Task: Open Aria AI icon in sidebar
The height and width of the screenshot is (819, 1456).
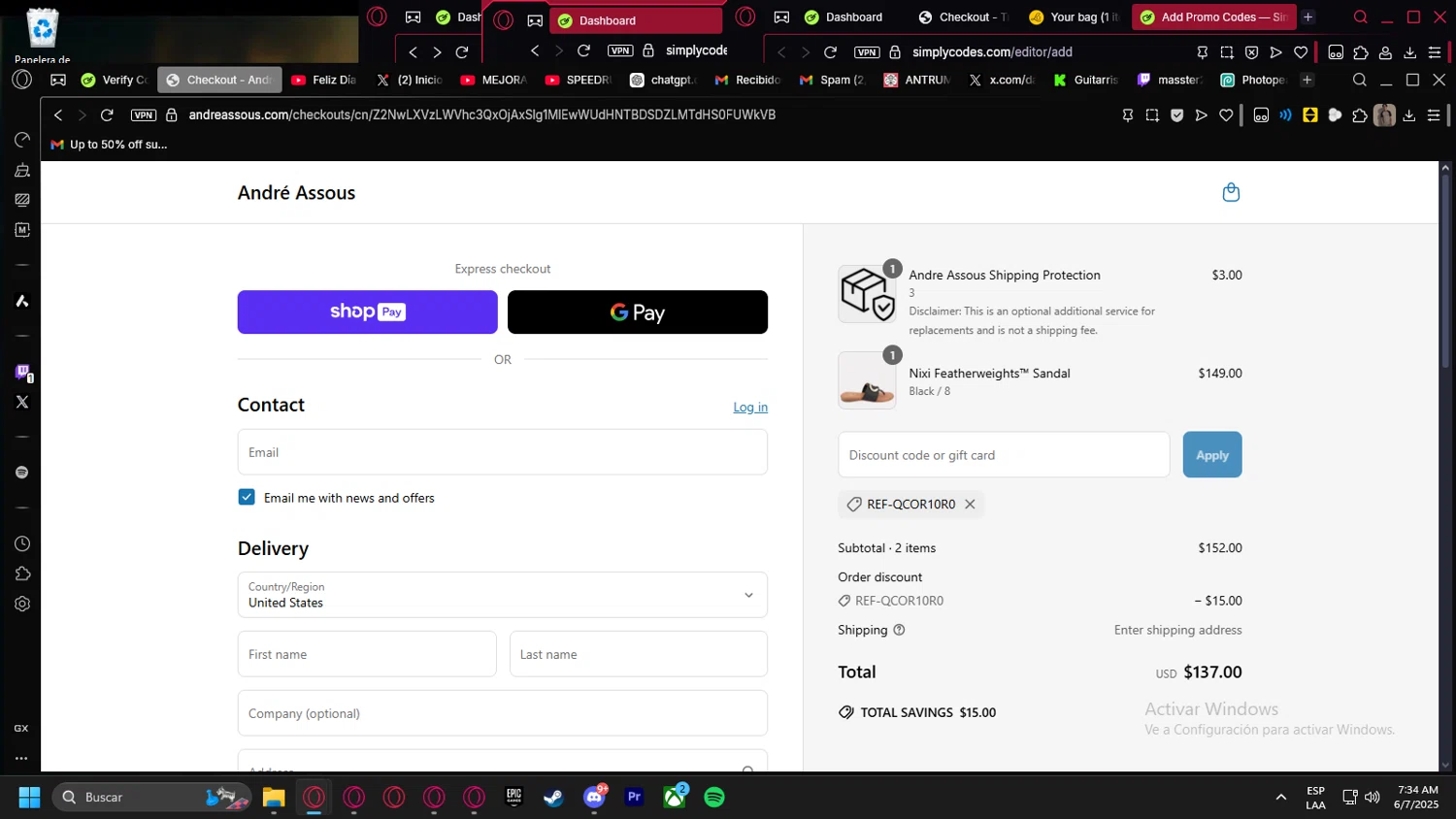Action: pos(22,302)
